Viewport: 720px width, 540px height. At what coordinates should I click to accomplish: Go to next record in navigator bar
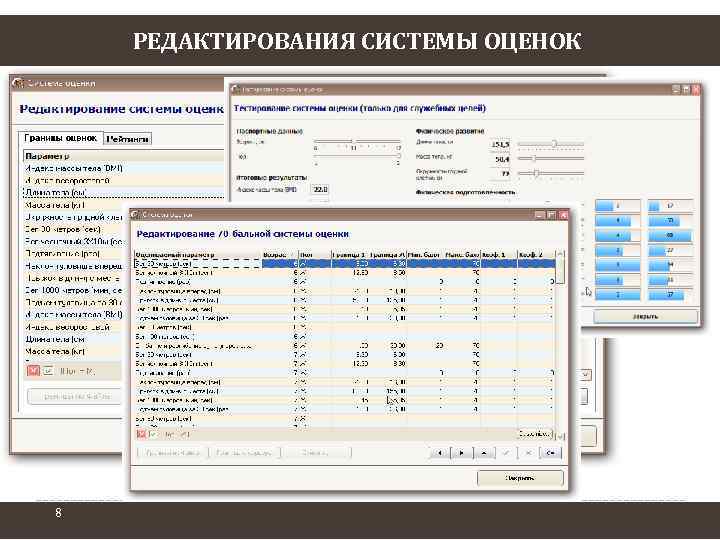pyautogui.click(x=461, y=453)
